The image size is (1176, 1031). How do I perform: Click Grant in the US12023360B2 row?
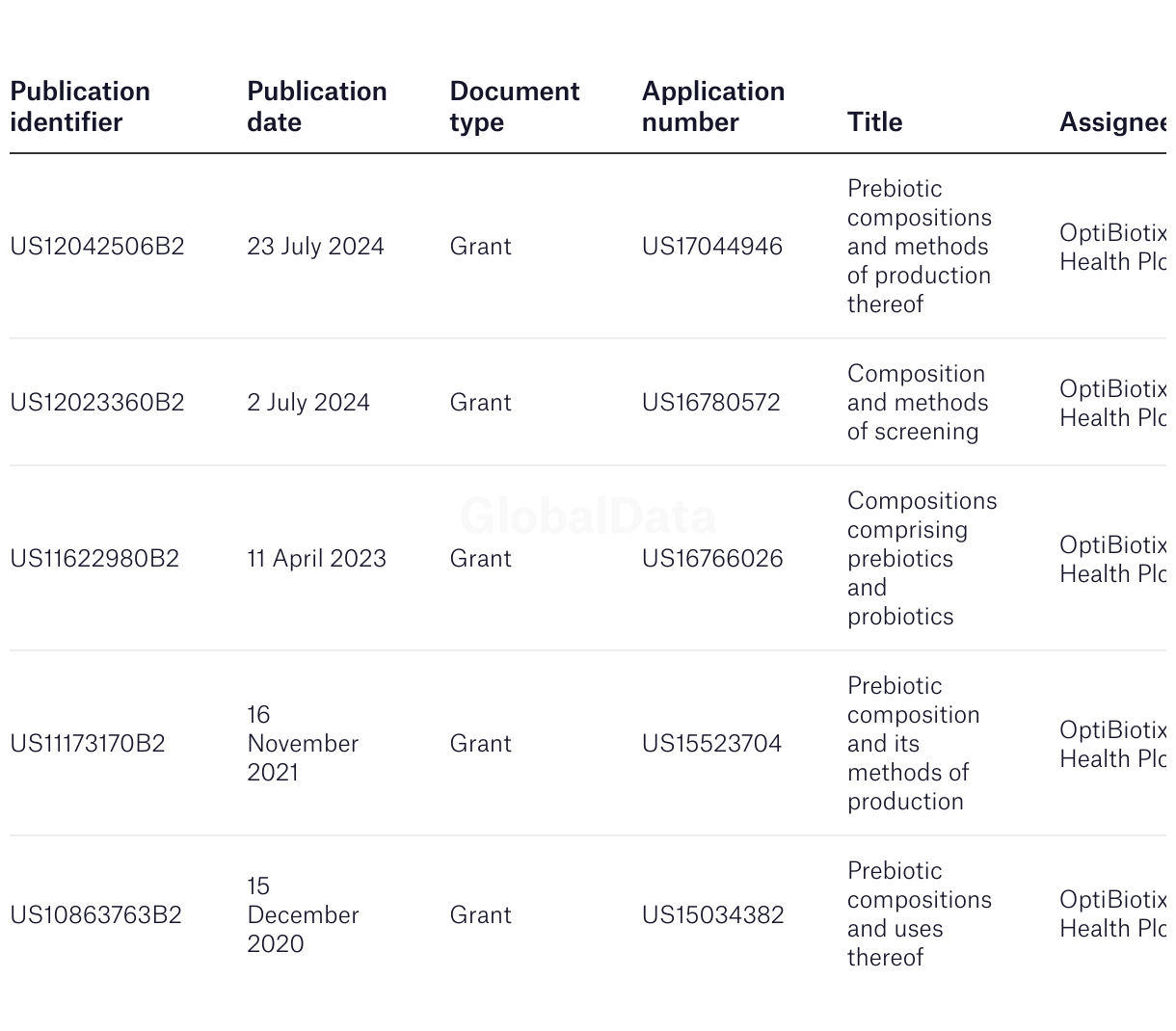pyautogui.click(x=481, y=403)
